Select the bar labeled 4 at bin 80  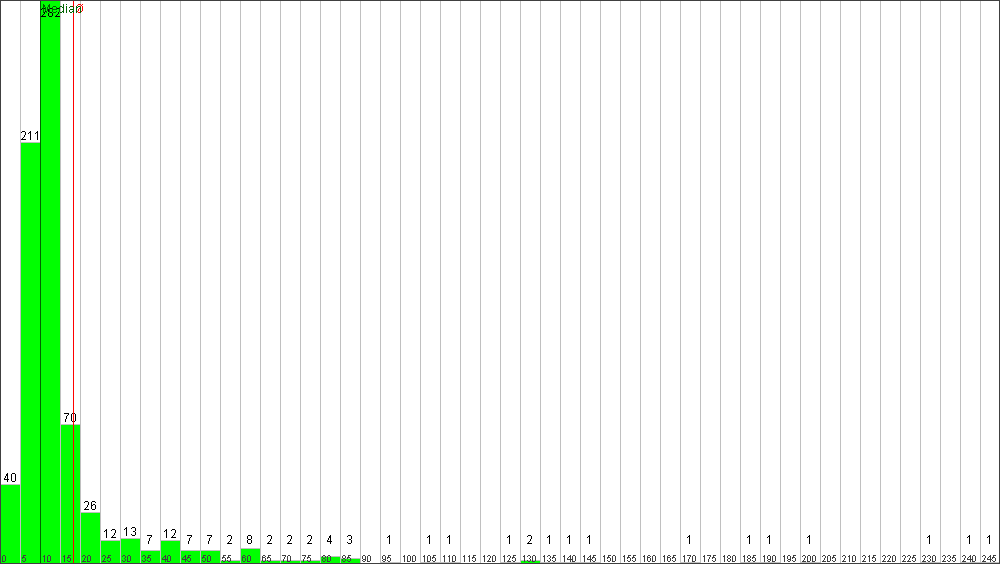(330, 559)
